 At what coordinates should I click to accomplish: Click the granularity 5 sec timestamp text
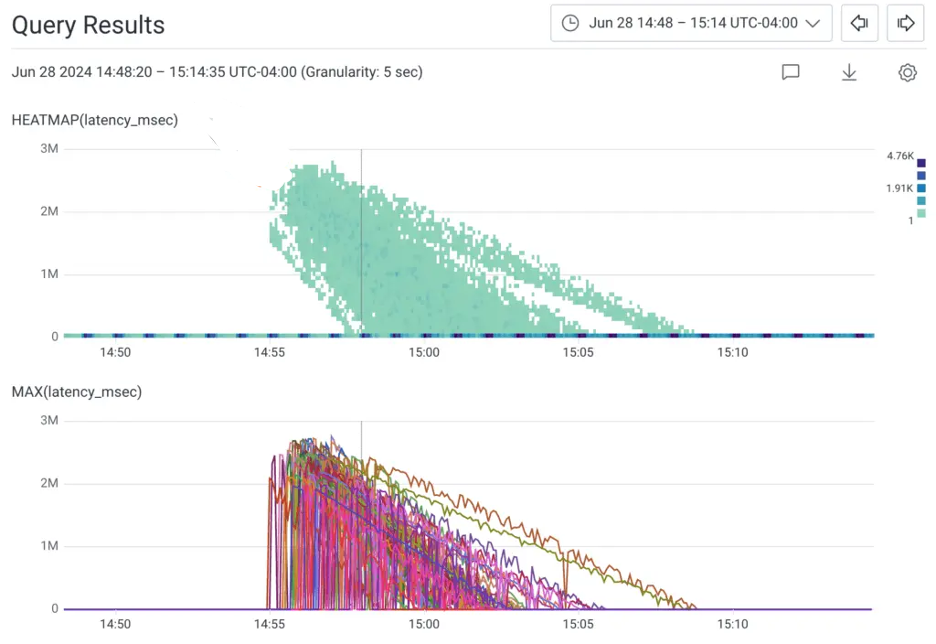pyautogui.click(x=217, y=72)
